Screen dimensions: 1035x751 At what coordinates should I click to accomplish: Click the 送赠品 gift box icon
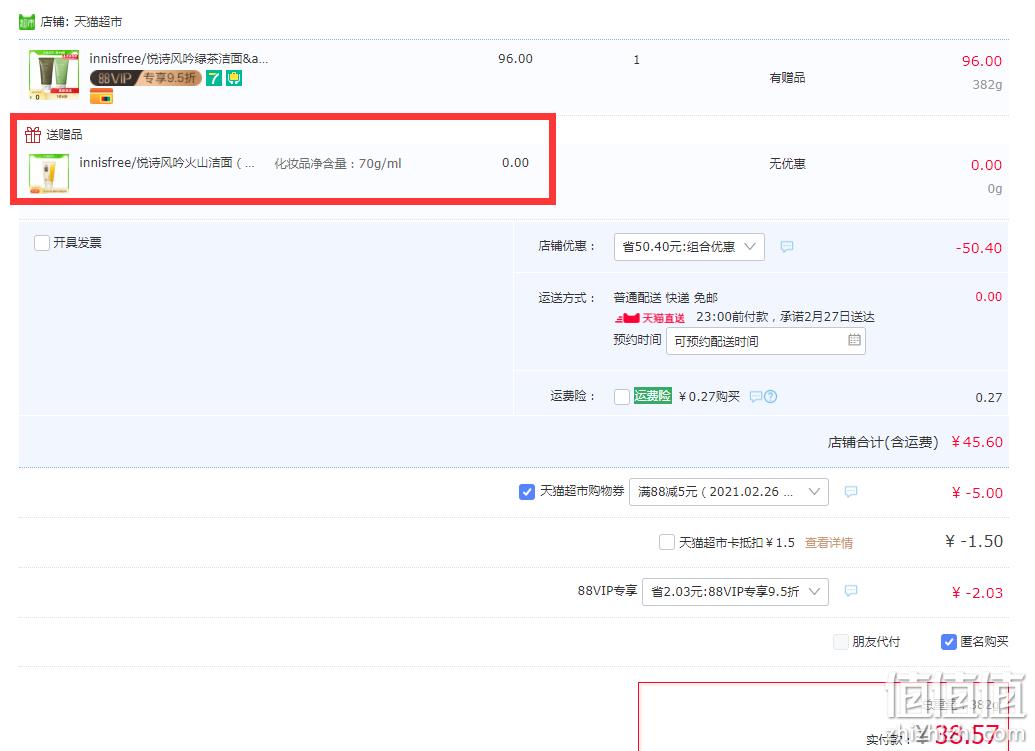[33, 135]
